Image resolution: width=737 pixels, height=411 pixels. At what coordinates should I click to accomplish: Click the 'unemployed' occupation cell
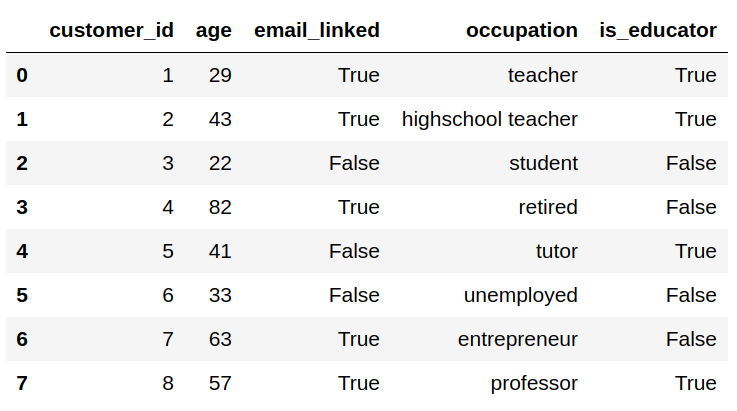(520, 295)
